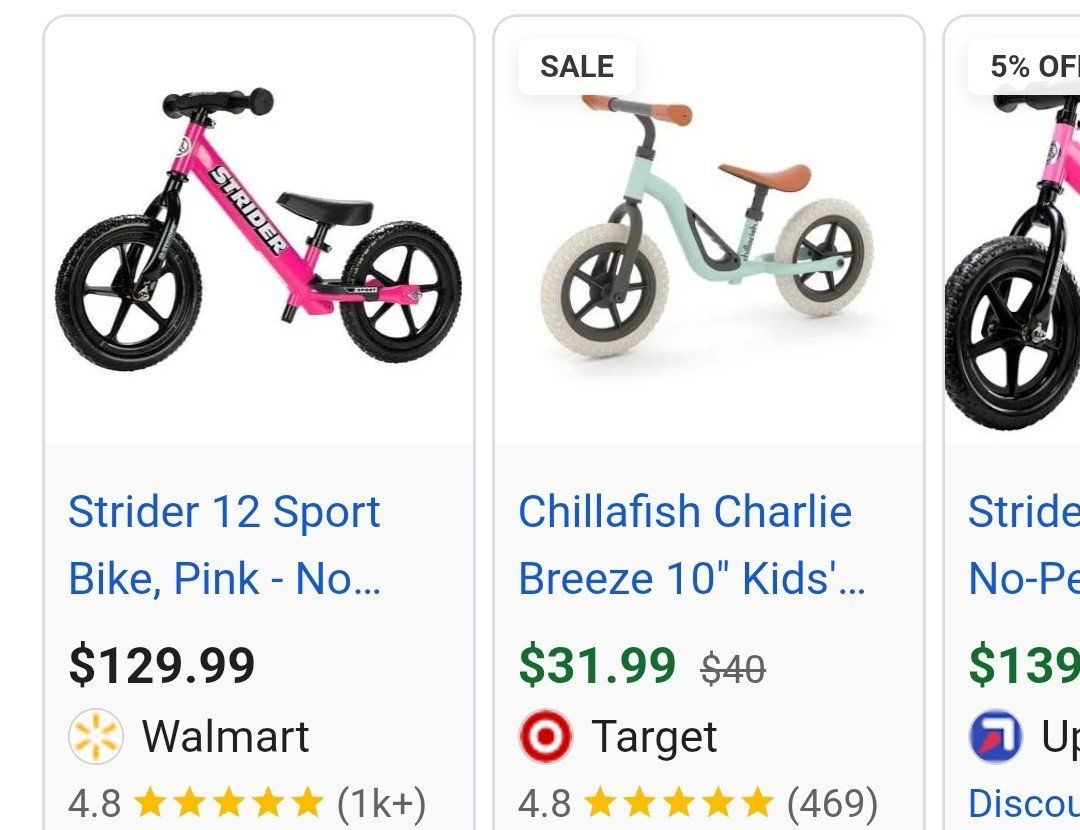The width and height of the screenshot is (1080, 830).
Task: Click the $31.99 sale price
Action: pos(597,666)
